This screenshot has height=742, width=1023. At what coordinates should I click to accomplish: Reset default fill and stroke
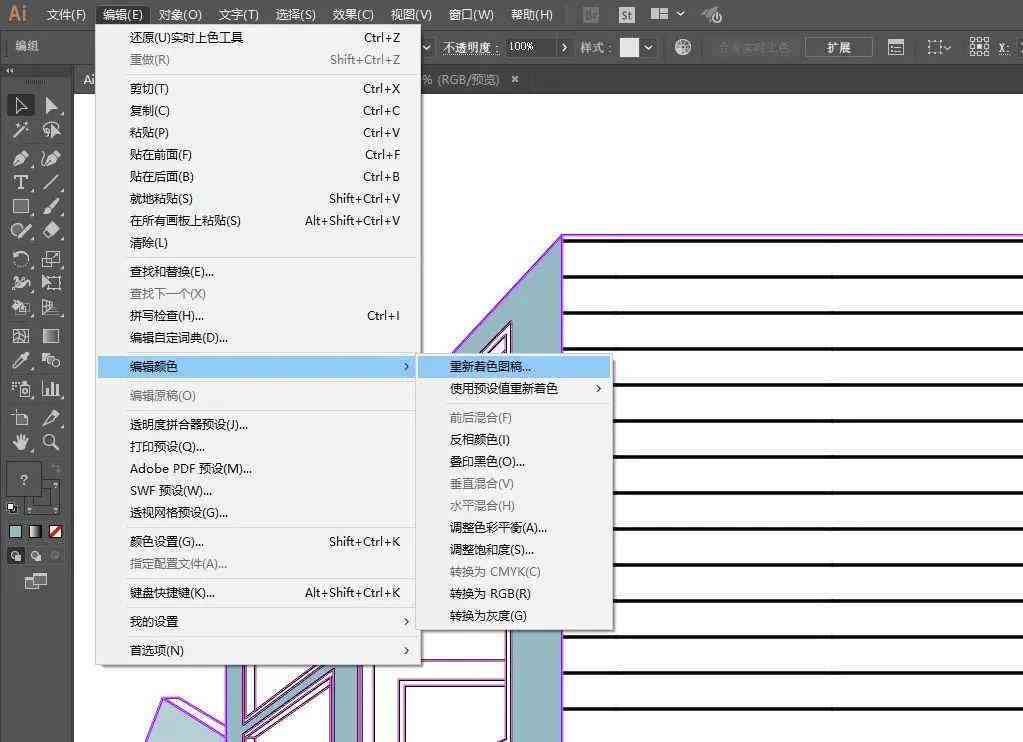(x=12, y=507)
